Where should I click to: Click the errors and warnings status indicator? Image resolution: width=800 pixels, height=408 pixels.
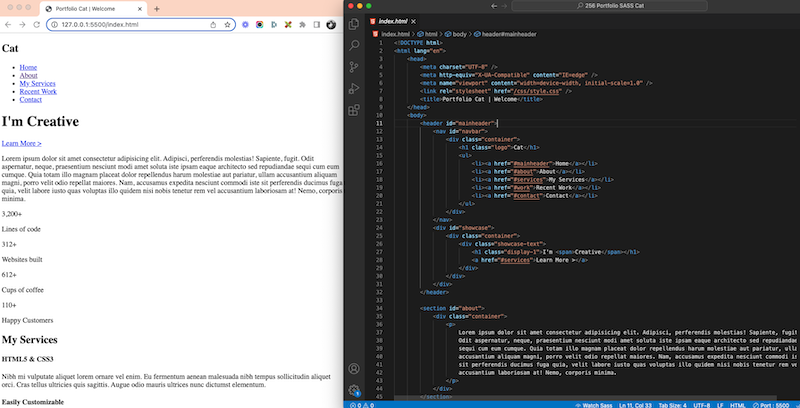(x=362, y=405)
